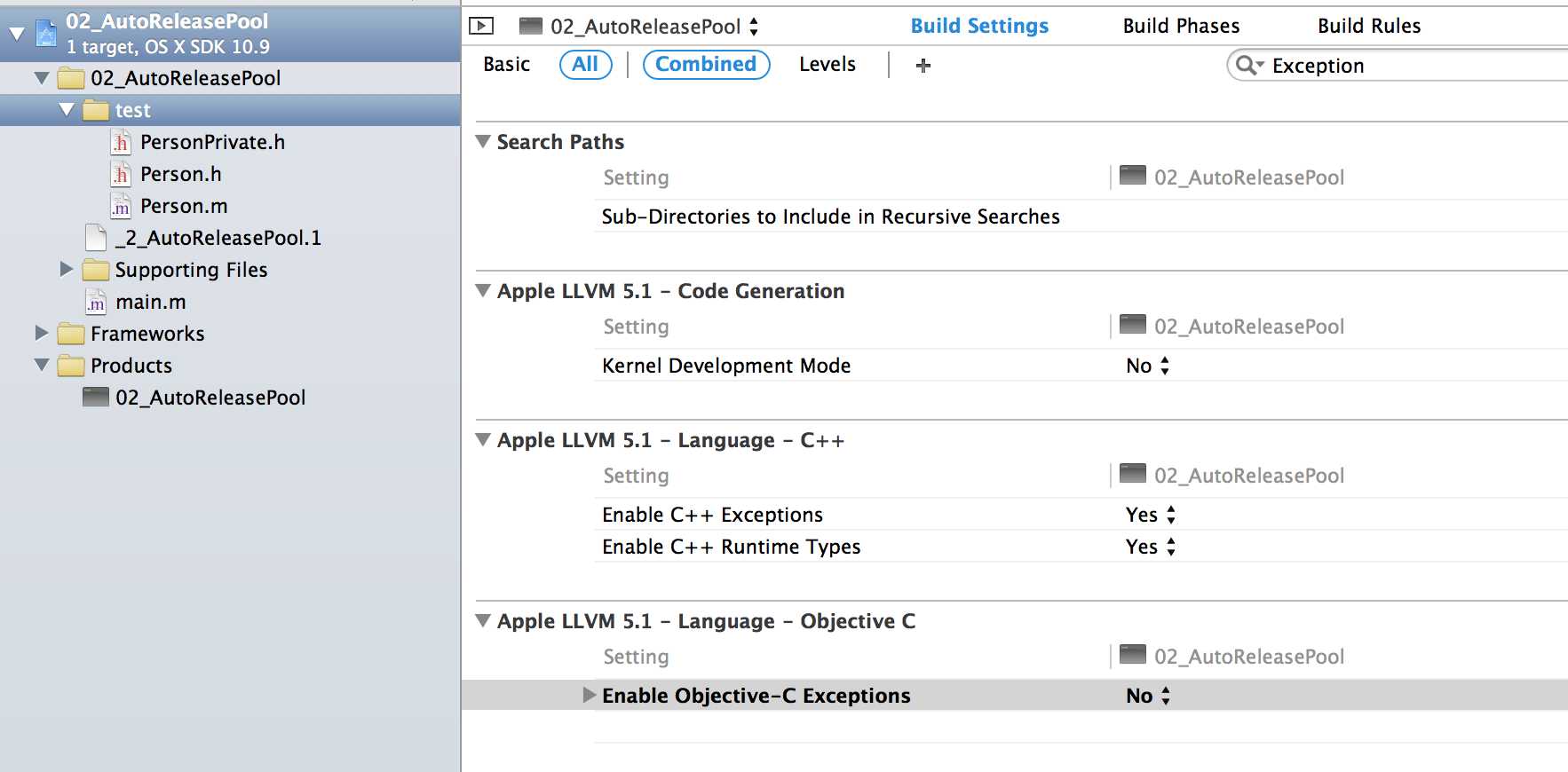Select the Combined settings view
This screenshot has width=1568, height=772.
coord(706,64)
